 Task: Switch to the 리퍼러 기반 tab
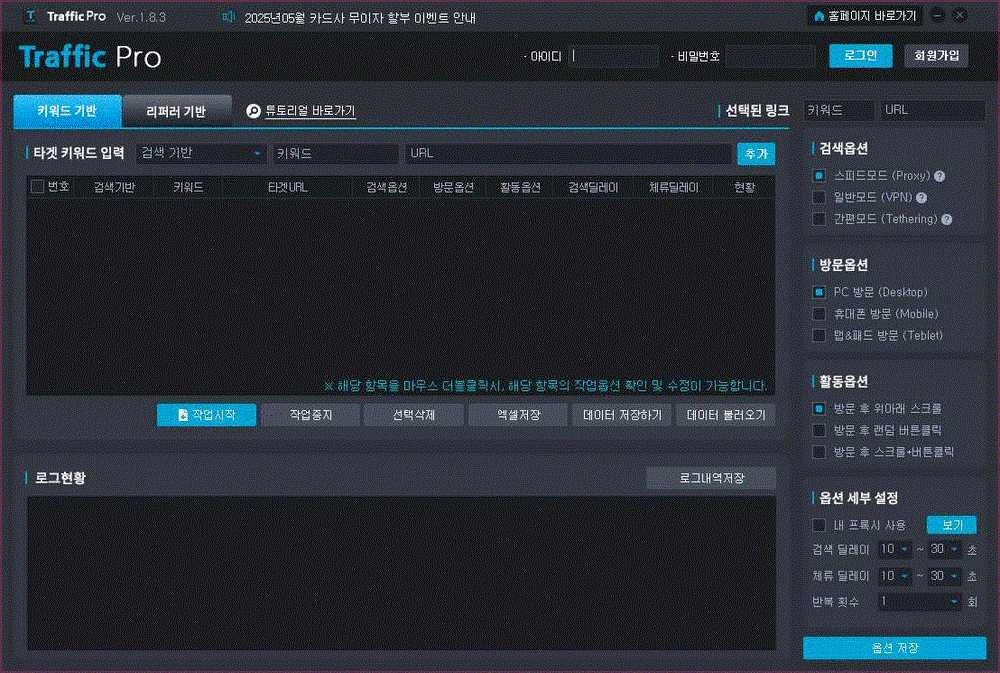coord(176,111)
